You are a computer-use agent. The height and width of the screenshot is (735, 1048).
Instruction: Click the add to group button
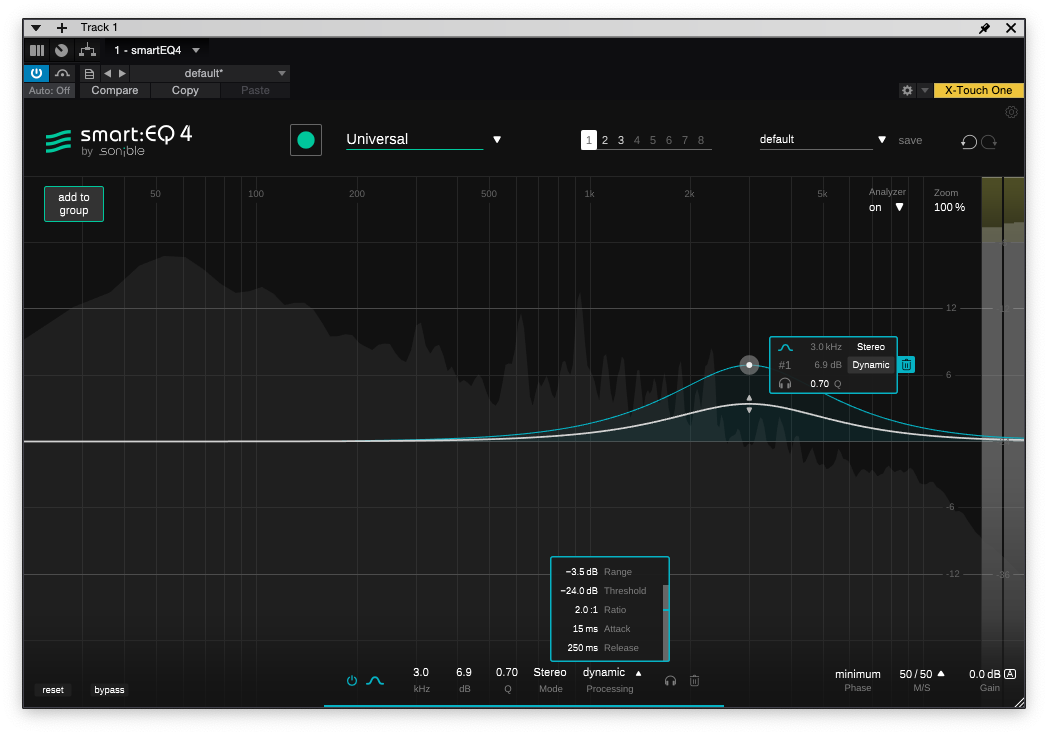pyautogui.click(x=74, y=204)
